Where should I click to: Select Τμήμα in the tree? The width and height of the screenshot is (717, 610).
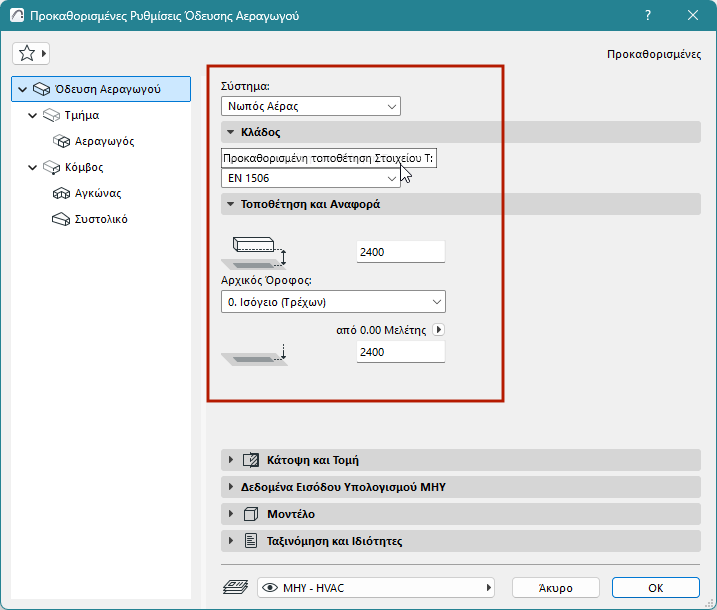click(x=82, y=115)
